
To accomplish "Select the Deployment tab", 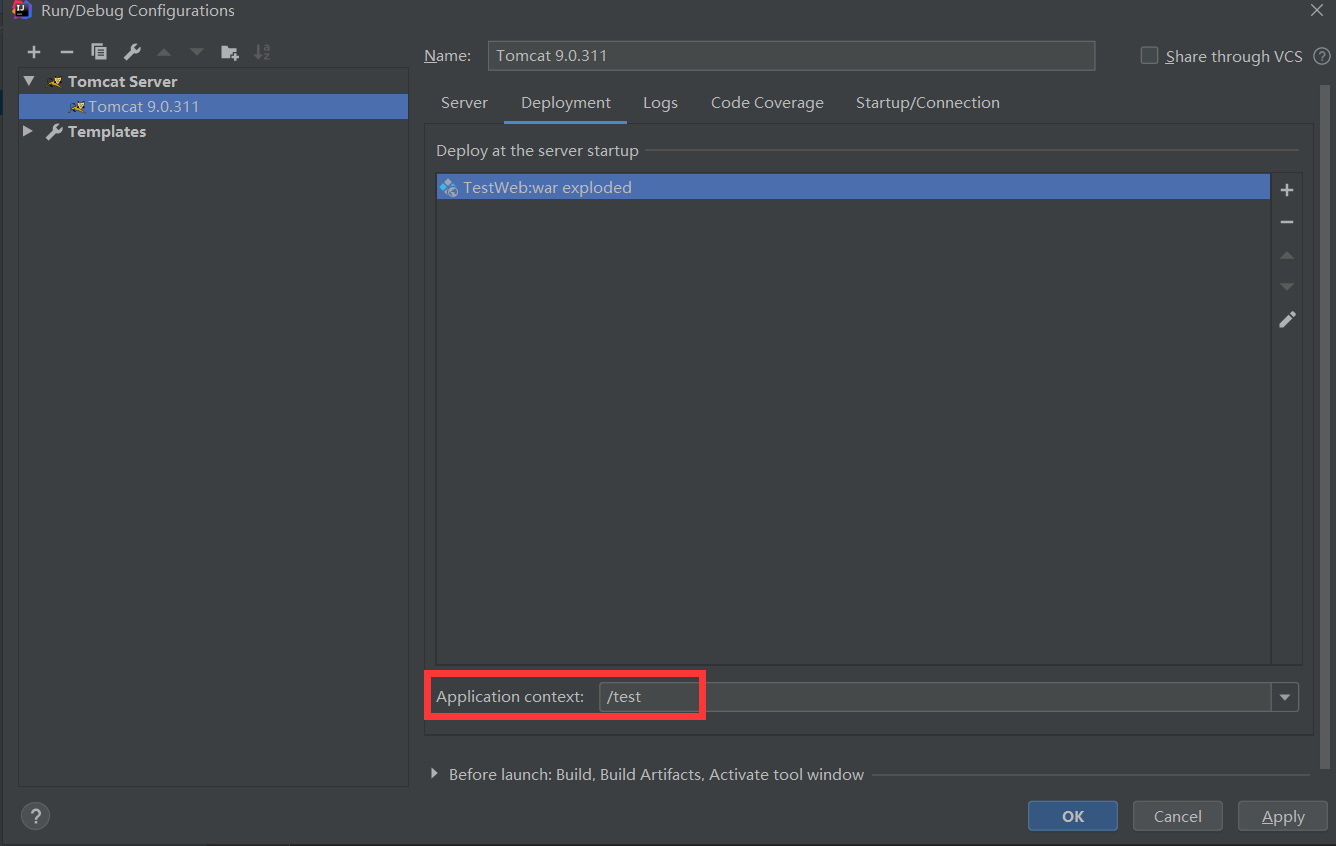I will [x=566, y=103].
